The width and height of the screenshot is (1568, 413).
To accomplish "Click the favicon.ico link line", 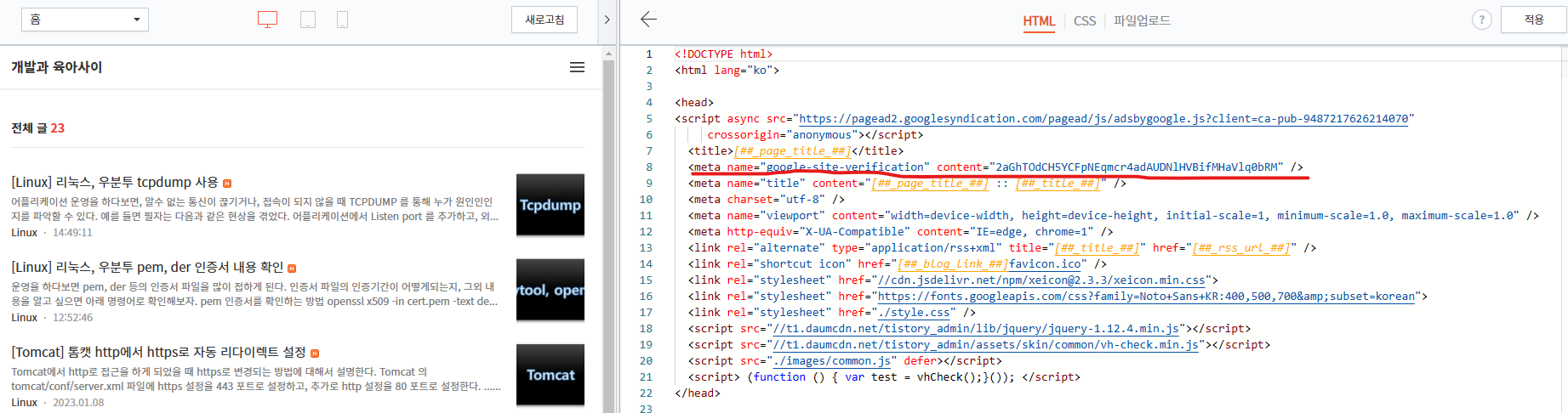I will tap(898, 264).
